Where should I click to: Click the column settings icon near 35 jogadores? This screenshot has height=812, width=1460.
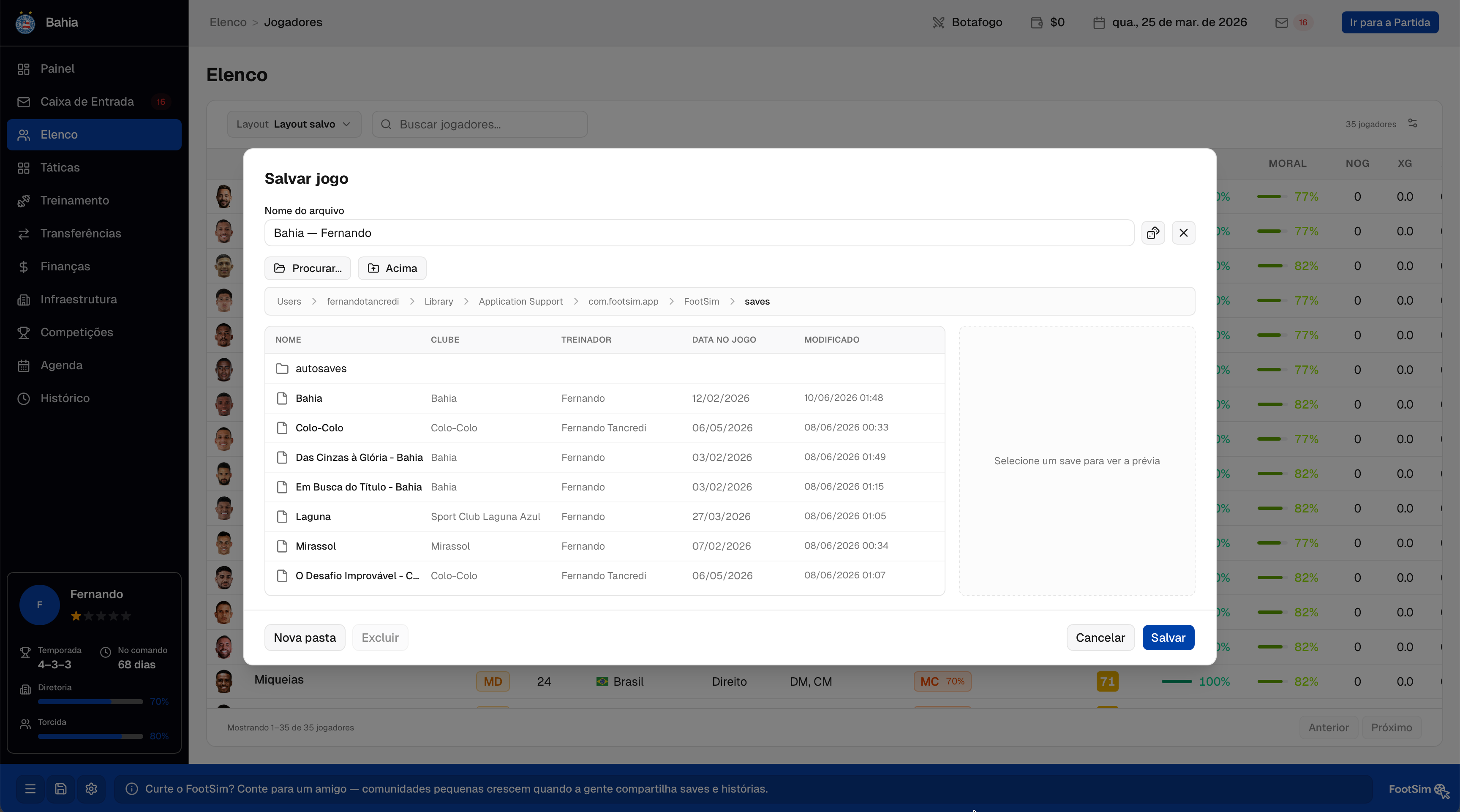1413,123
